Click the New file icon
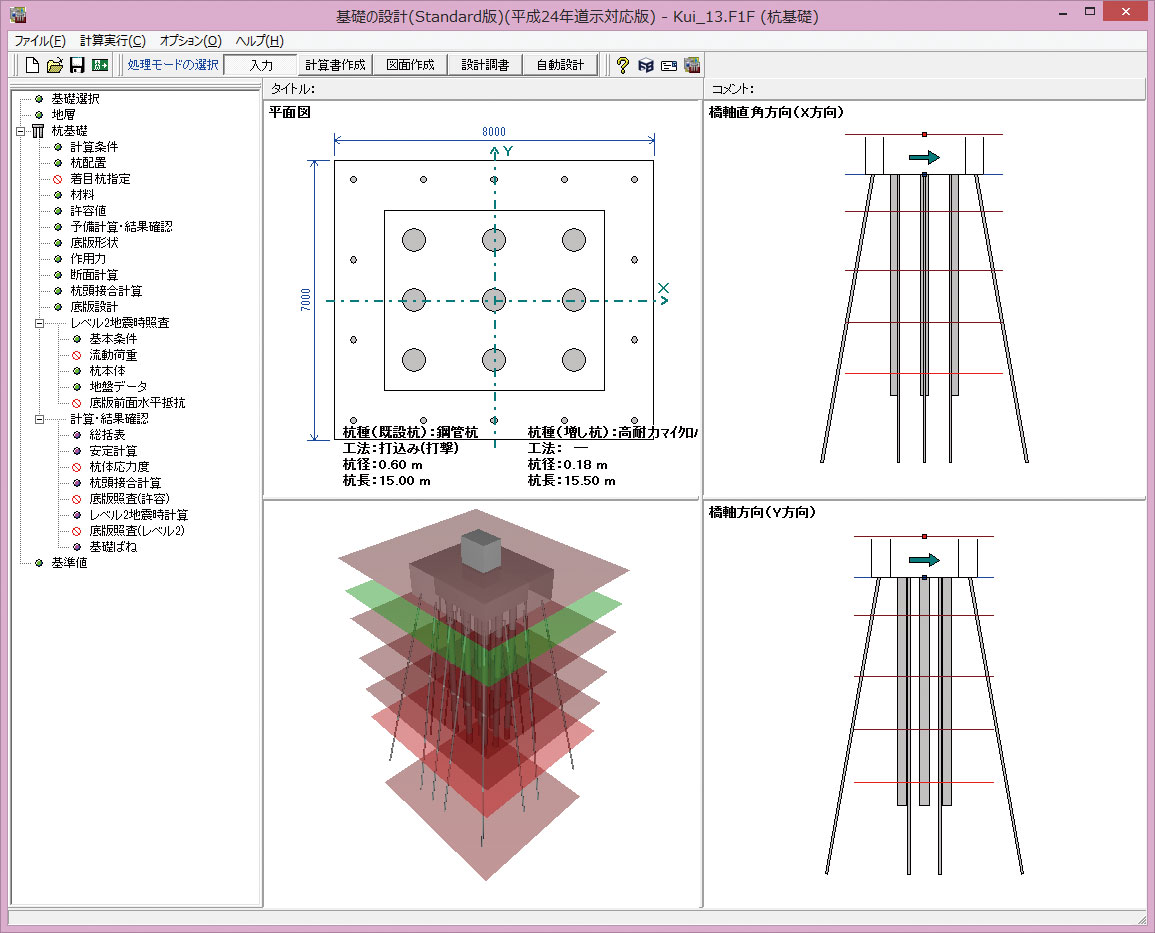The width and height of the screenshot is (1155, 933). pyautogui.click(x=32, y=66)
